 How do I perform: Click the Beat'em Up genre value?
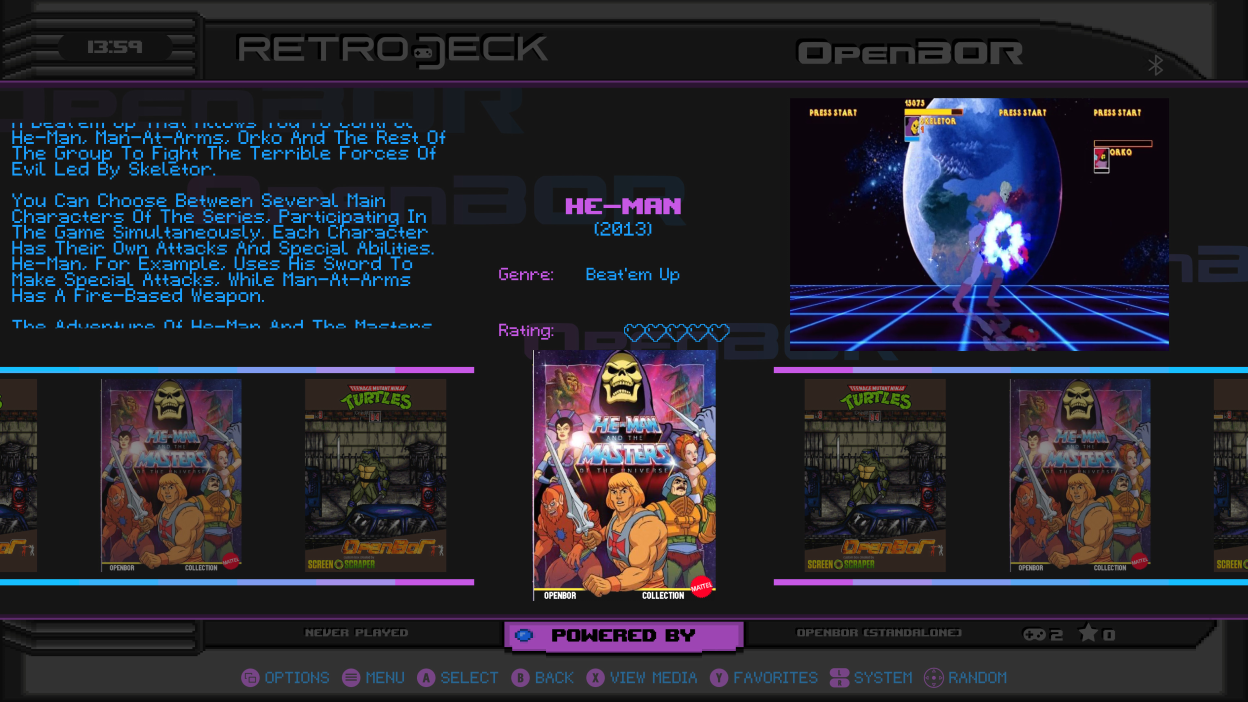coord(632,274)
